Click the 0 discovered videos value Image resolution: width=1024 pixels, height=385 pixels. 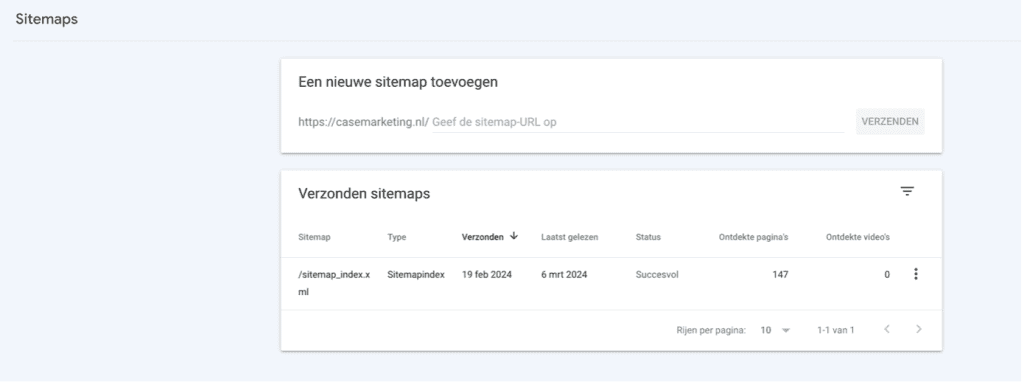887,275
